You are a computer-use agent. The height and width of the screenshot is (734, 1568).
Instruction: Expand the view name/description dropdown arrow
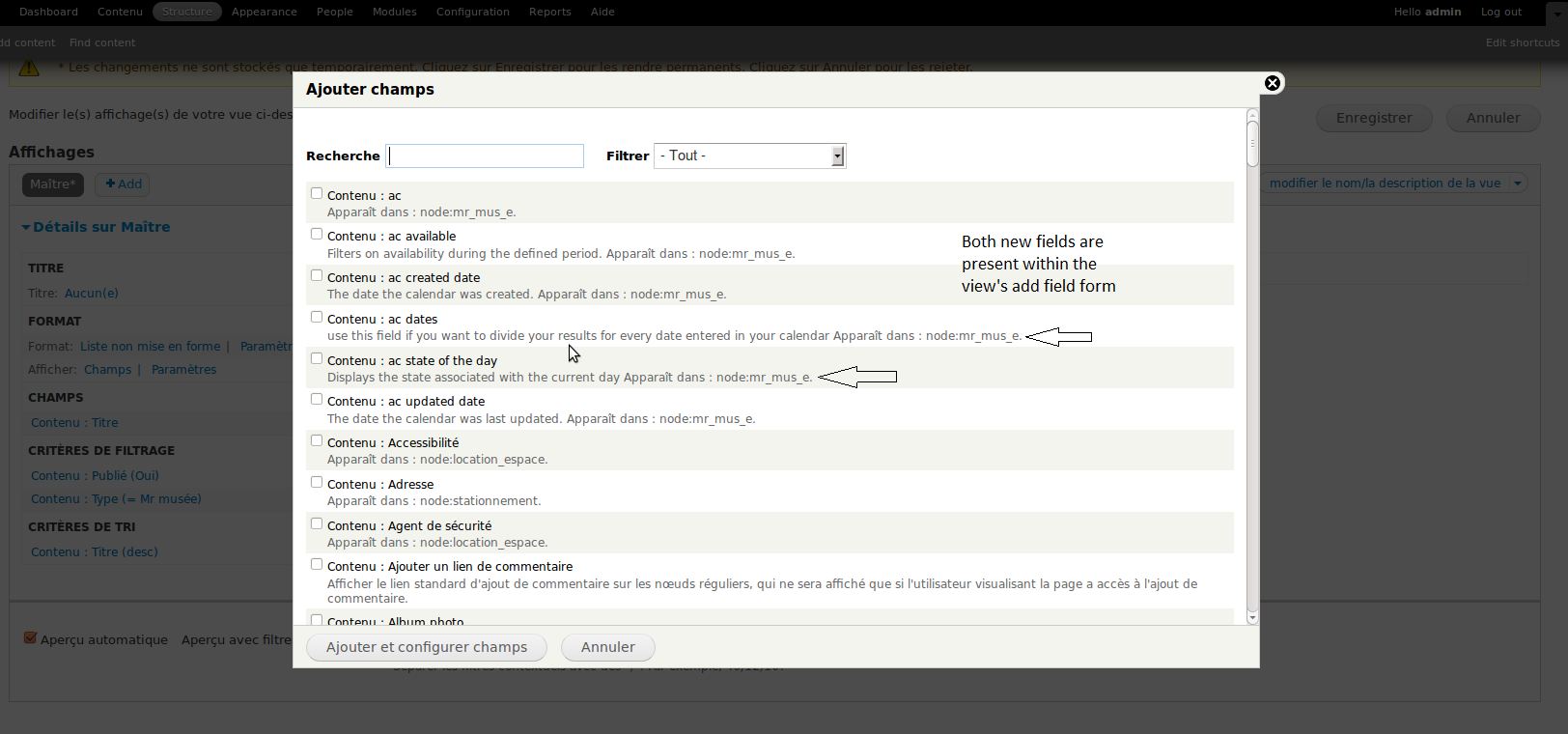coord(1518,183)
